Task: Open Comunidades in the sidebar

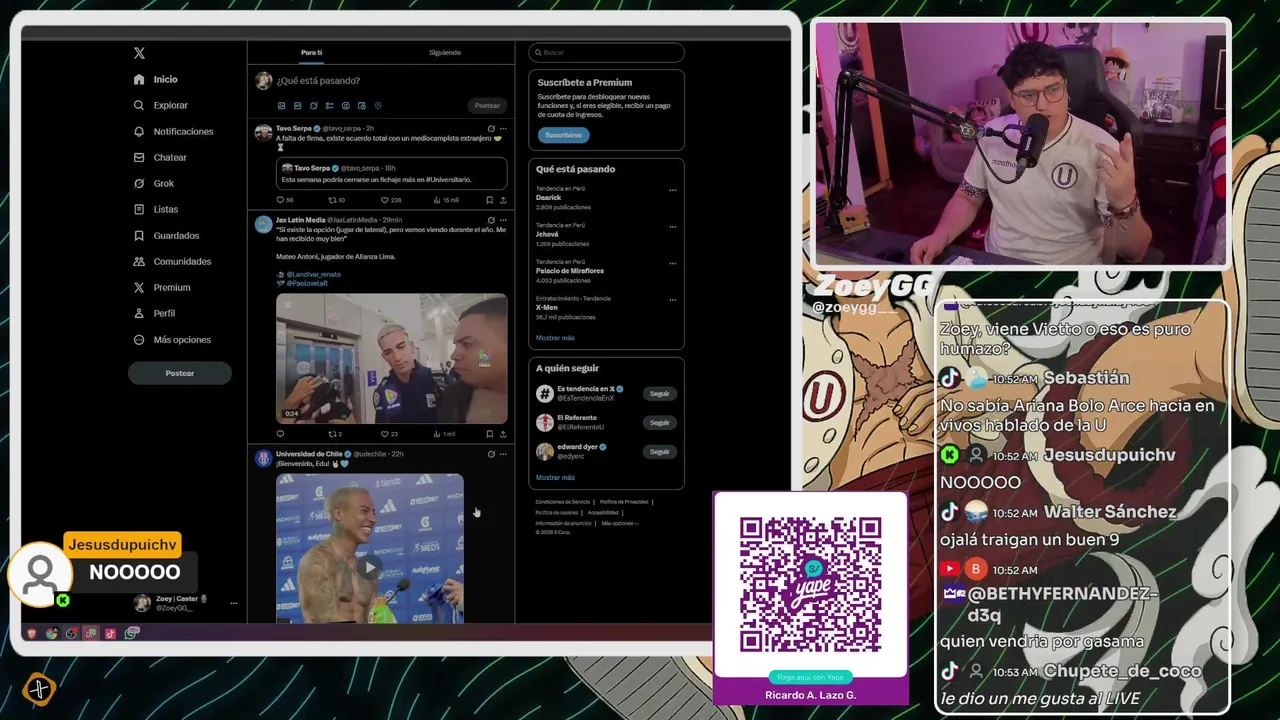Action: tap(172, 261)
